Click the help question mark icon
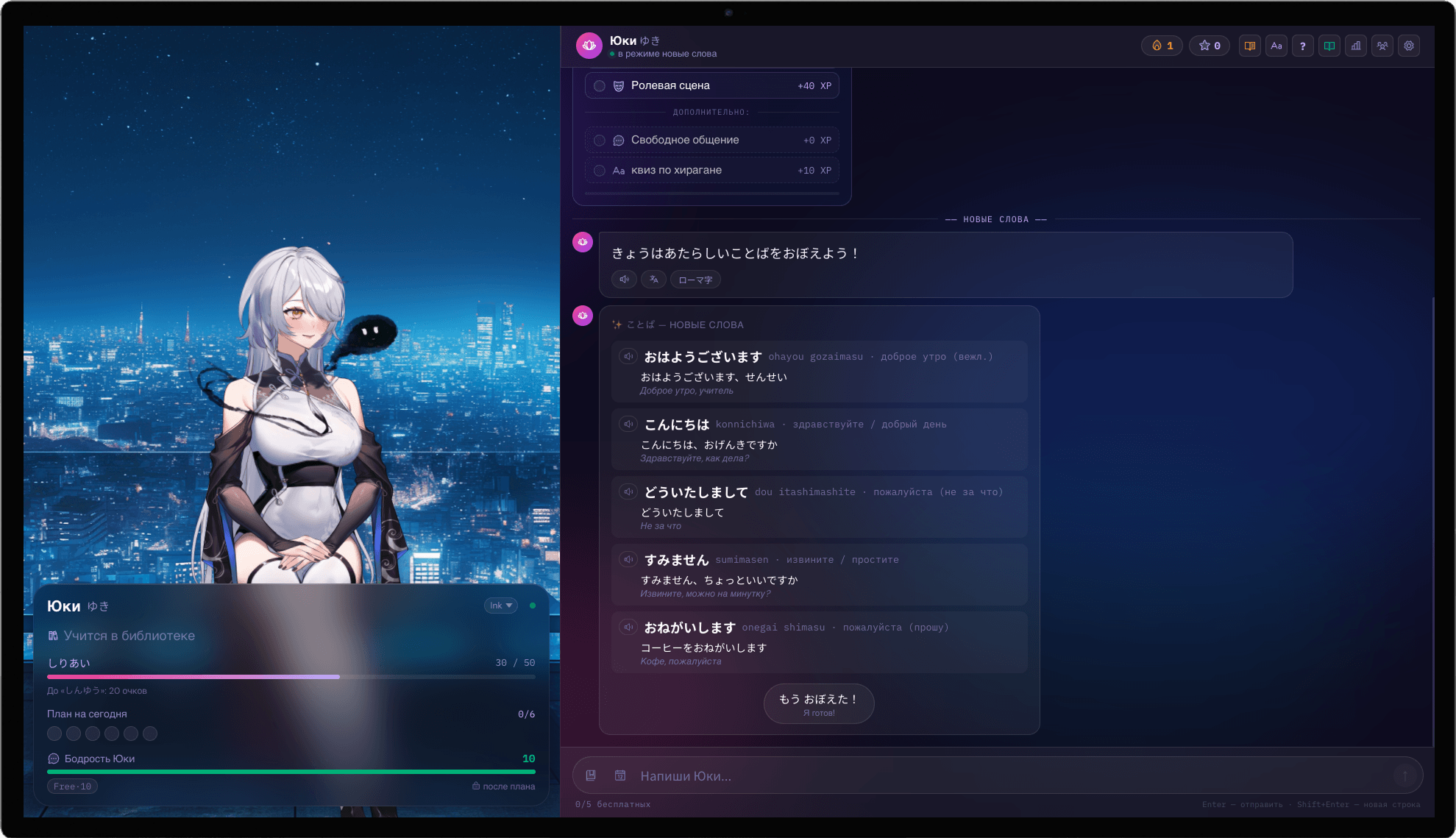This screenshot has height=838, width=1456. [x=1303, y=46]
